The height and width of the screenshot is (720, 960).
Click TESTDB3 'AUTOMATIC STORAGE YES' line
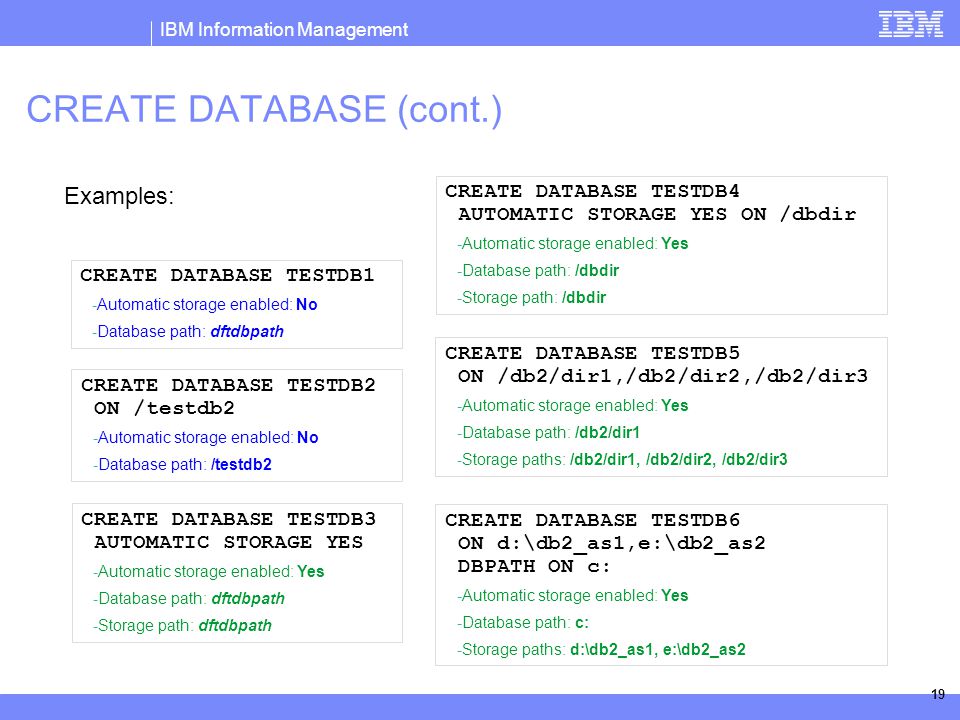click(228, 542)
